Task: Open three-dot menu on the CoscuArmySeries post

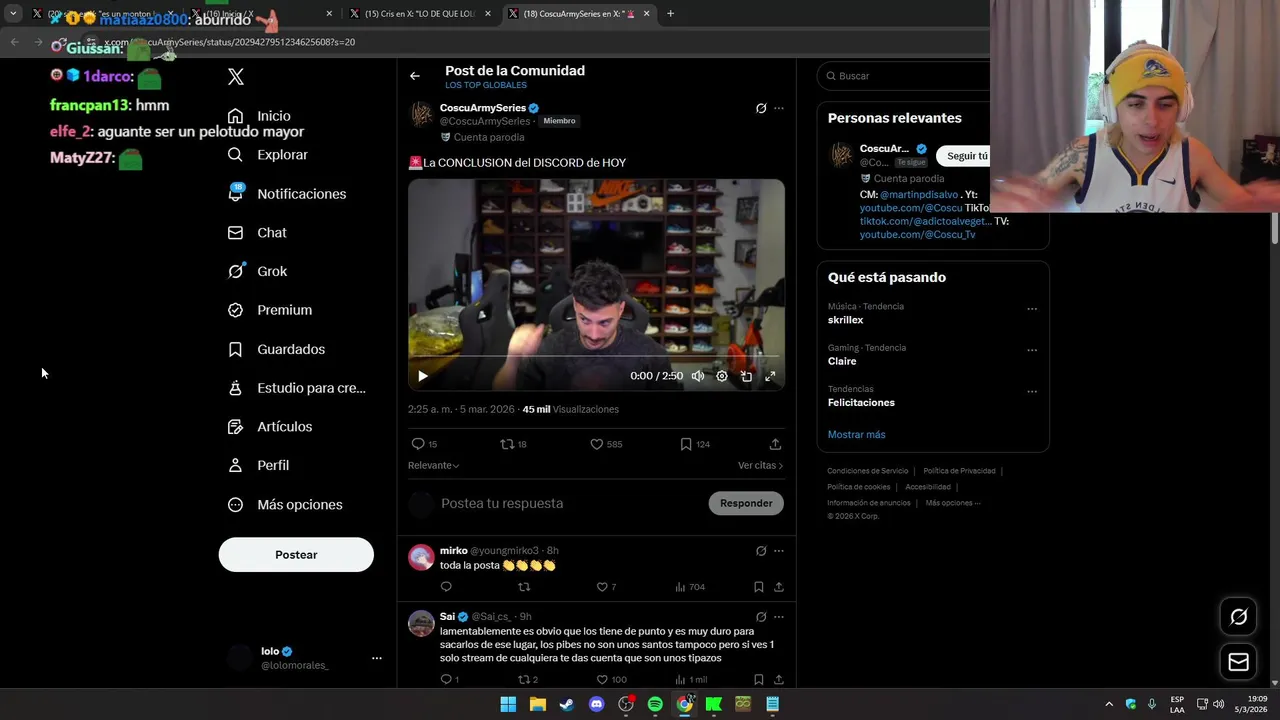Action: (x=779, y=108)
